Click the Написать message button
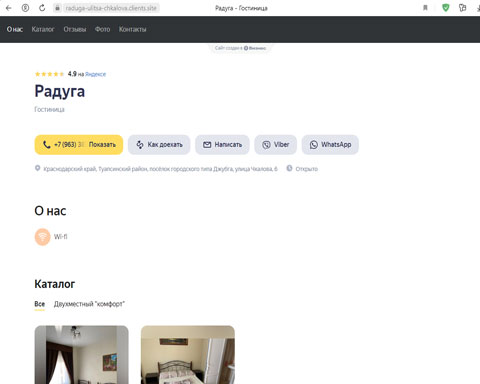This screenshot has height=384, width=480. tap(222, 145)
